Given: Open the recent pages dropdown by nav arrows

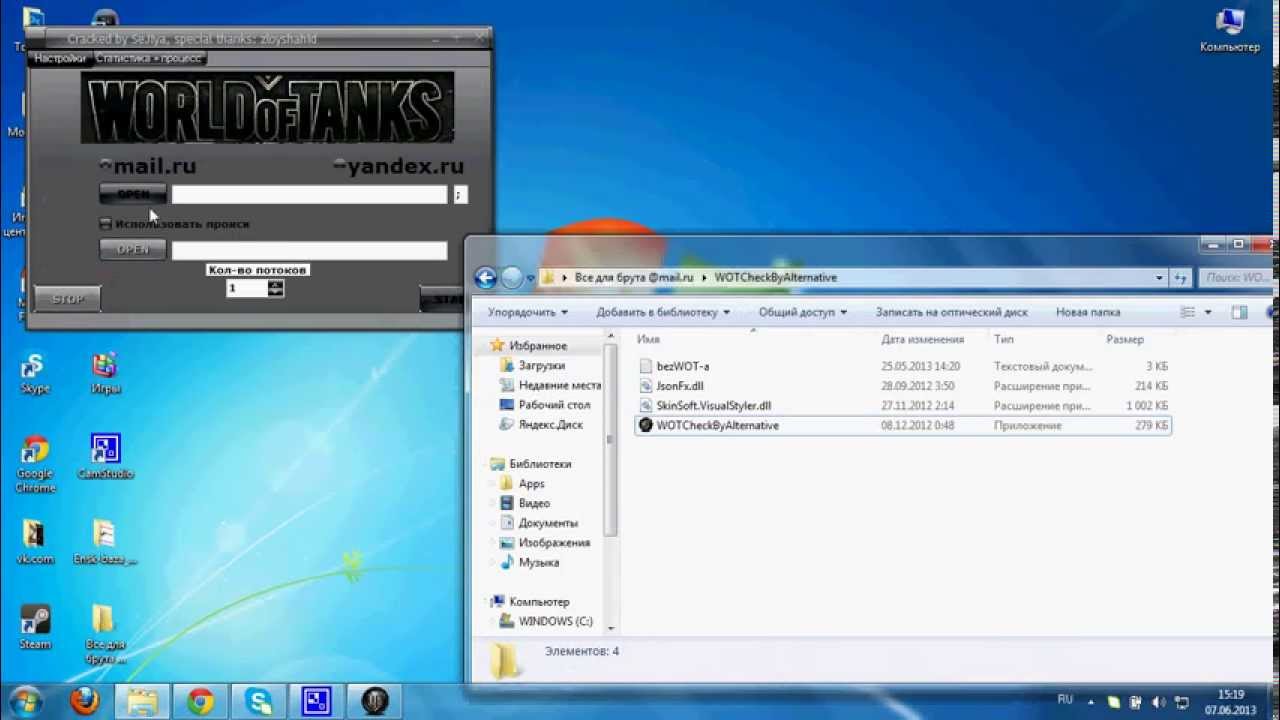Looking at the screenshot, I should [x=530, y=278].
